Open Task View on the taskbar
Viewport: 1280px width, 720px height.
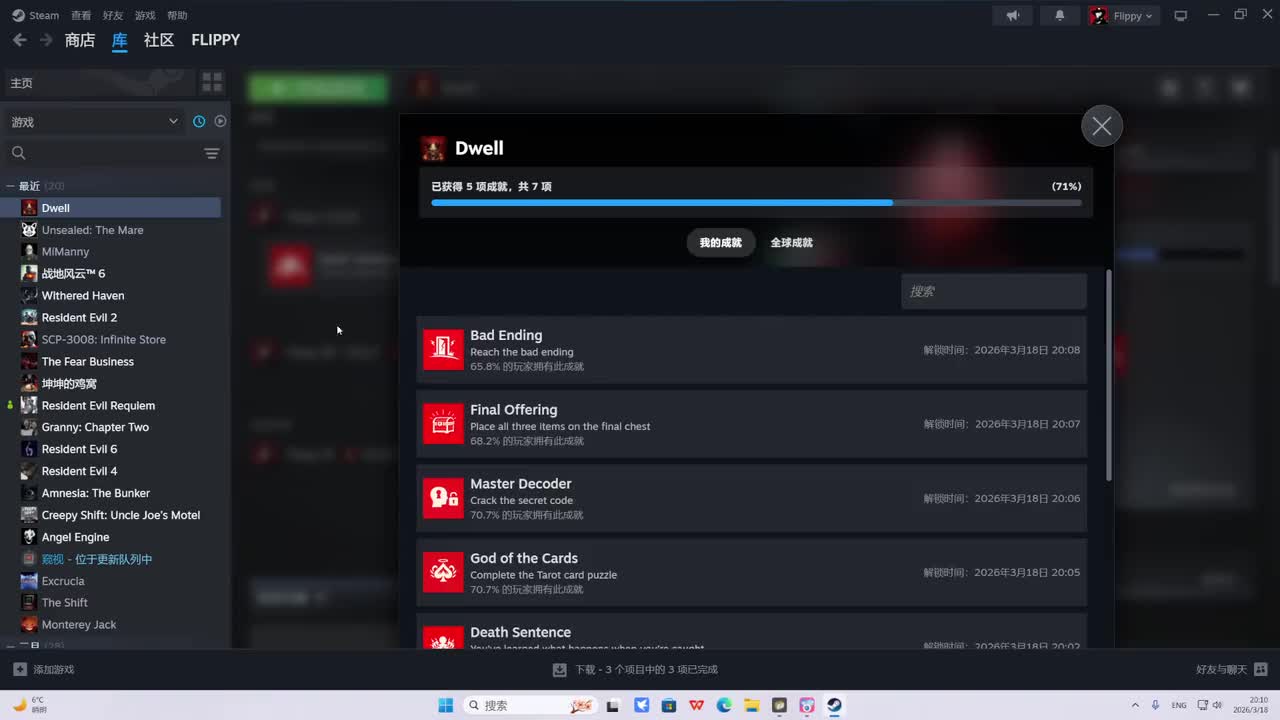613,705
